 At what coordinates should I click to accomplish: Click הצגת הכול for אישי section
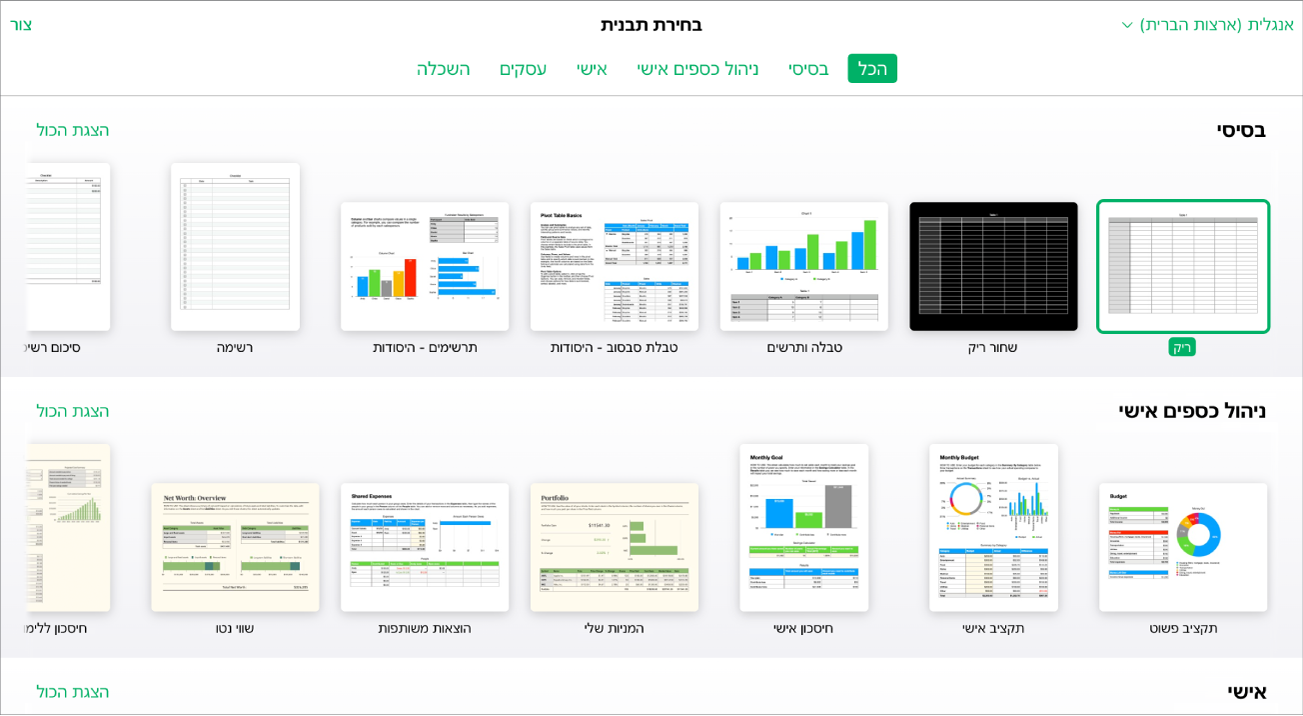pyautogui.click(x=73, y=692)
